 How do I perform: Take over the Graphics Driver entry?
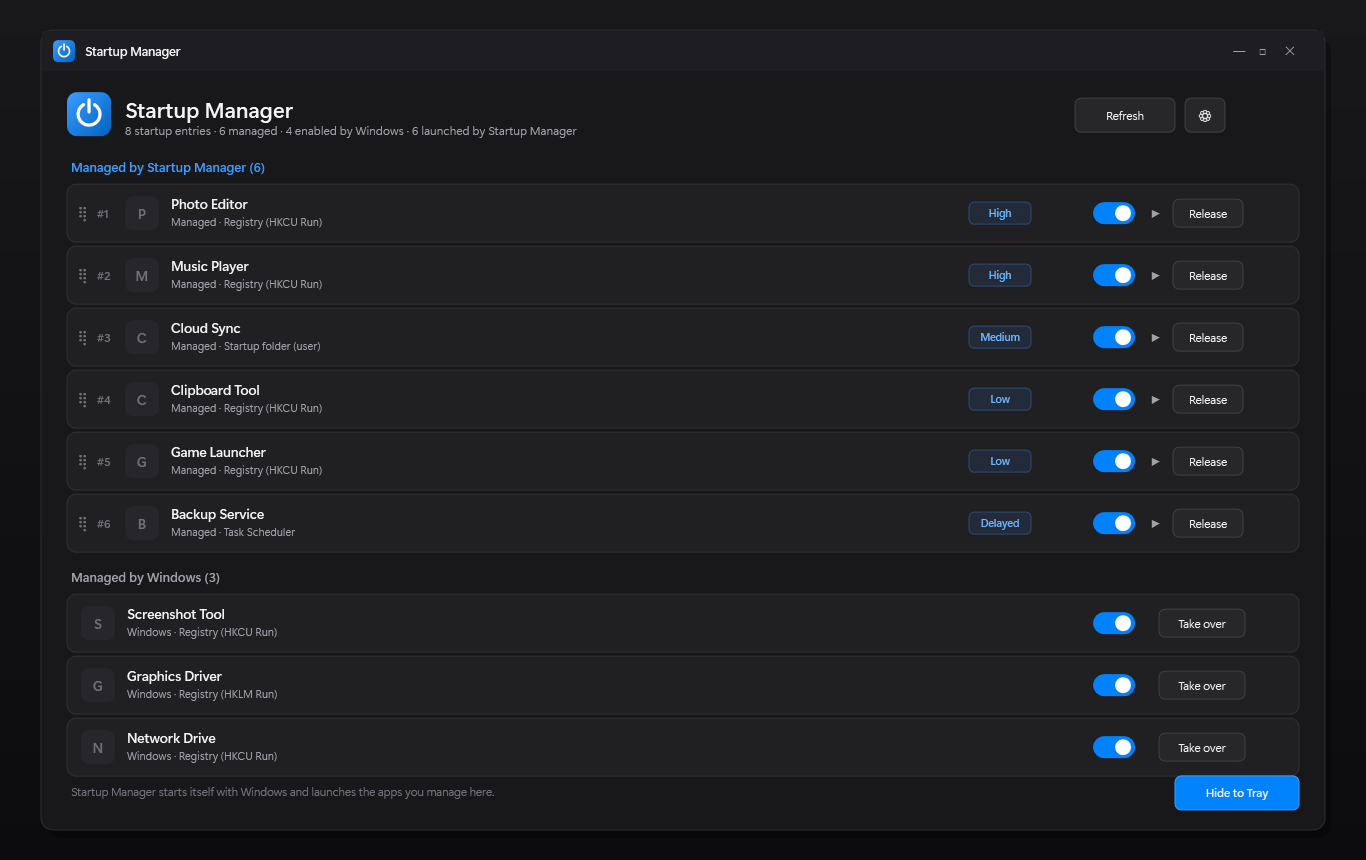[x=1202, y=686]
